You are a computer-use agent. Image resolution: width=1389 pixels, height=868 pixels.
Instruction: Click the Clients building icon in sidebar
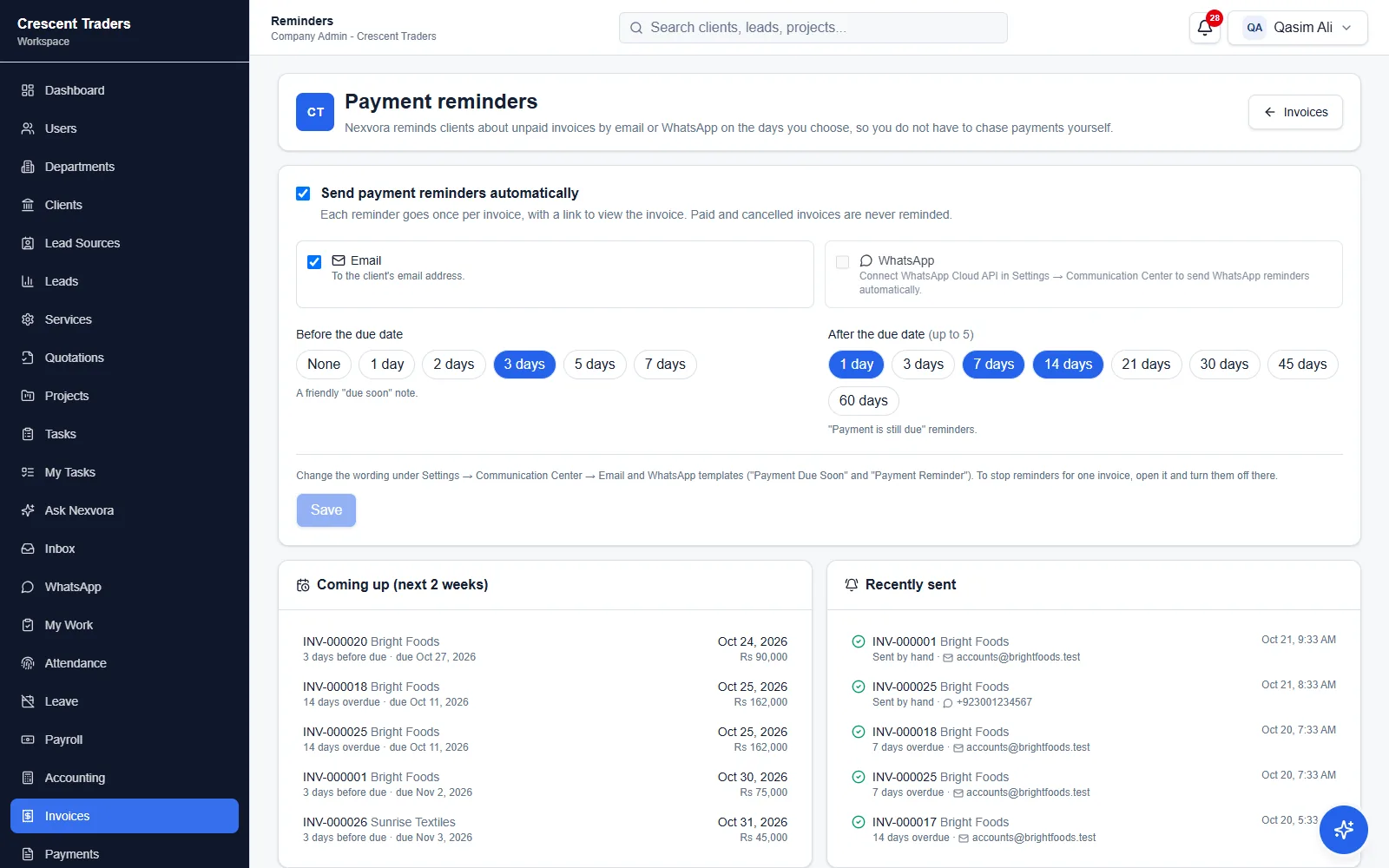tap(28, 205)
